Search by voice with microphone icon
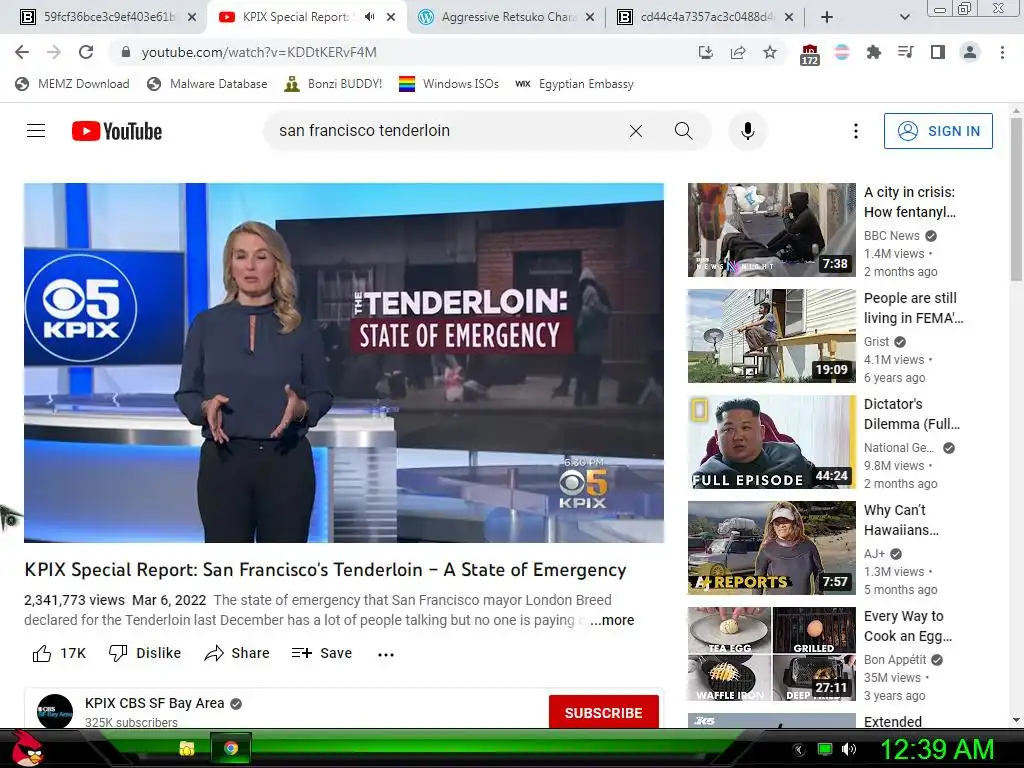The width and height of the screenshot is (1024, 768). (x=748, y=131)
